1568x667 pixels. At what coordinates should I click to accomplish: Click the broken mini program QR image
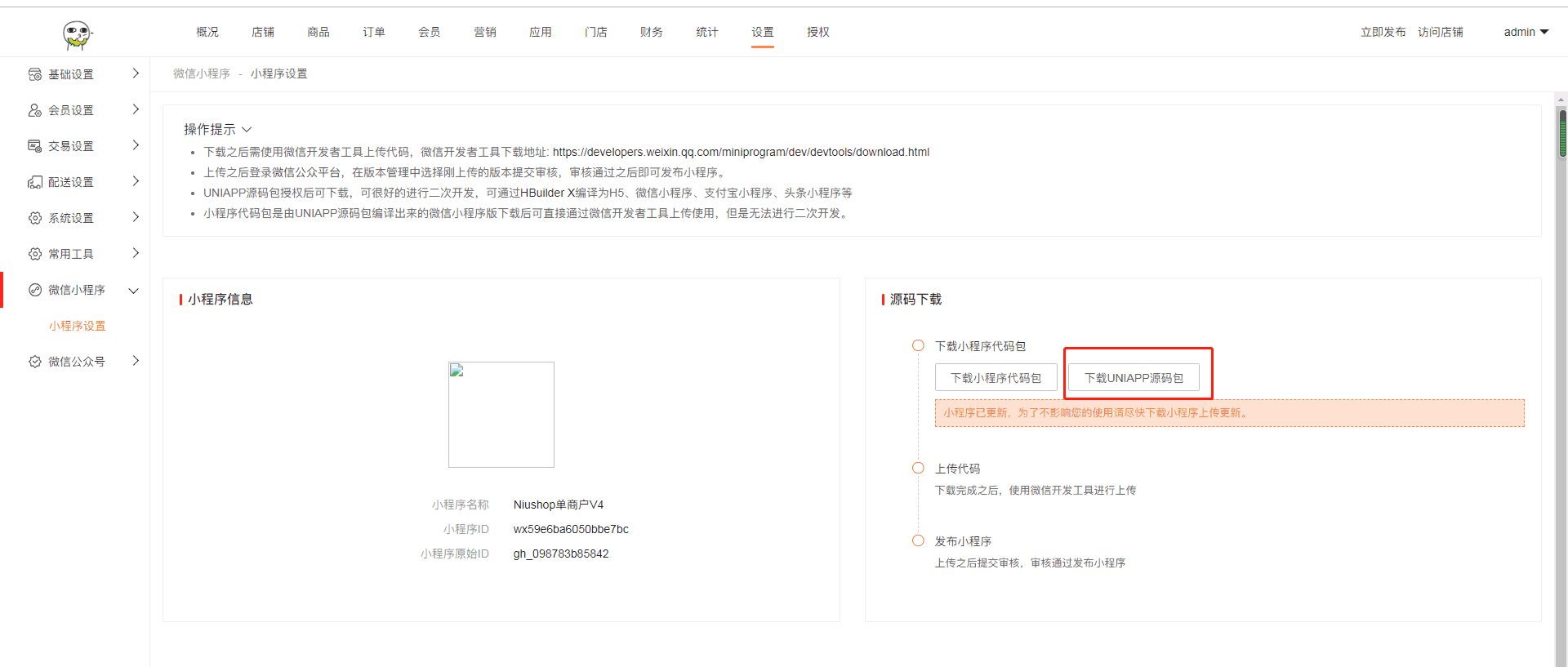pyautogui.click(x=501, y=415)
